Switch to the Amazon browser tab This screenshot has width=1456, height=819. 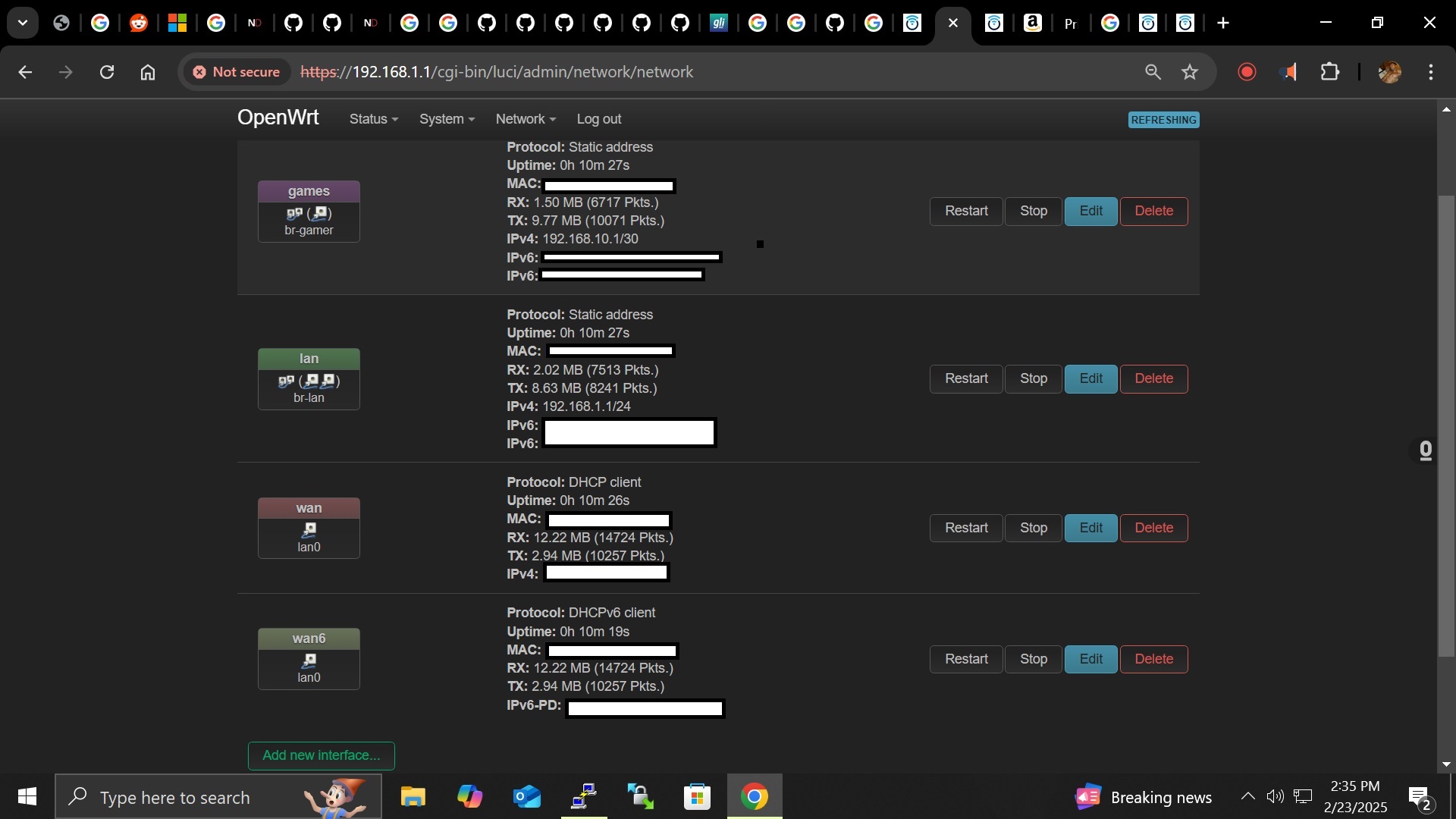[1033, 23]
